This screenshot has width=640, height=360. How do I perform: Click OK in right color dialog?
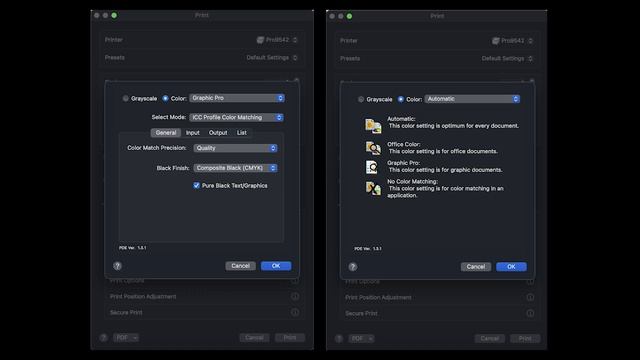(511, 267)
